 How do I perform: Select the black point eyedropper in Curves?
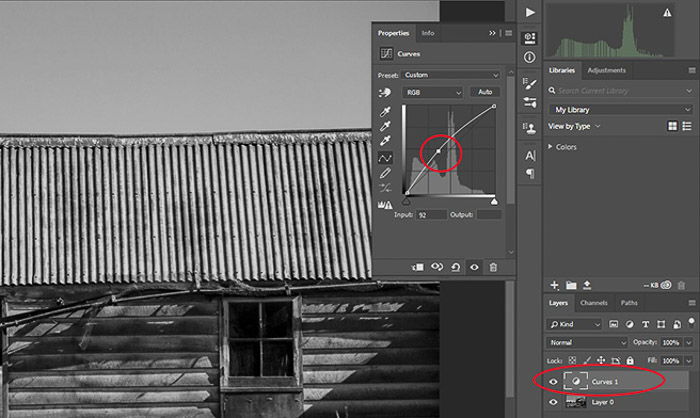pos(385,111)
